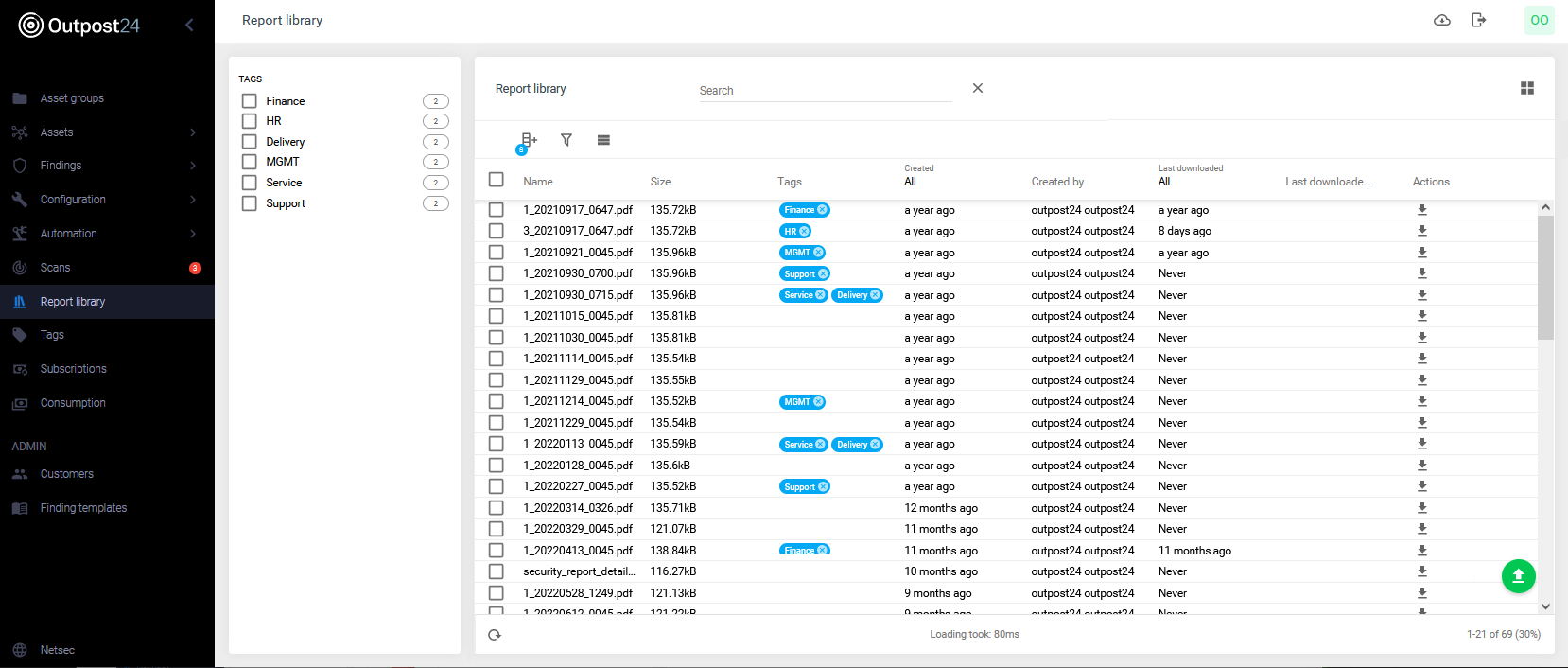
Task: Click the table vertical scrollbar thumb
Action: (x=1545, y=277)
